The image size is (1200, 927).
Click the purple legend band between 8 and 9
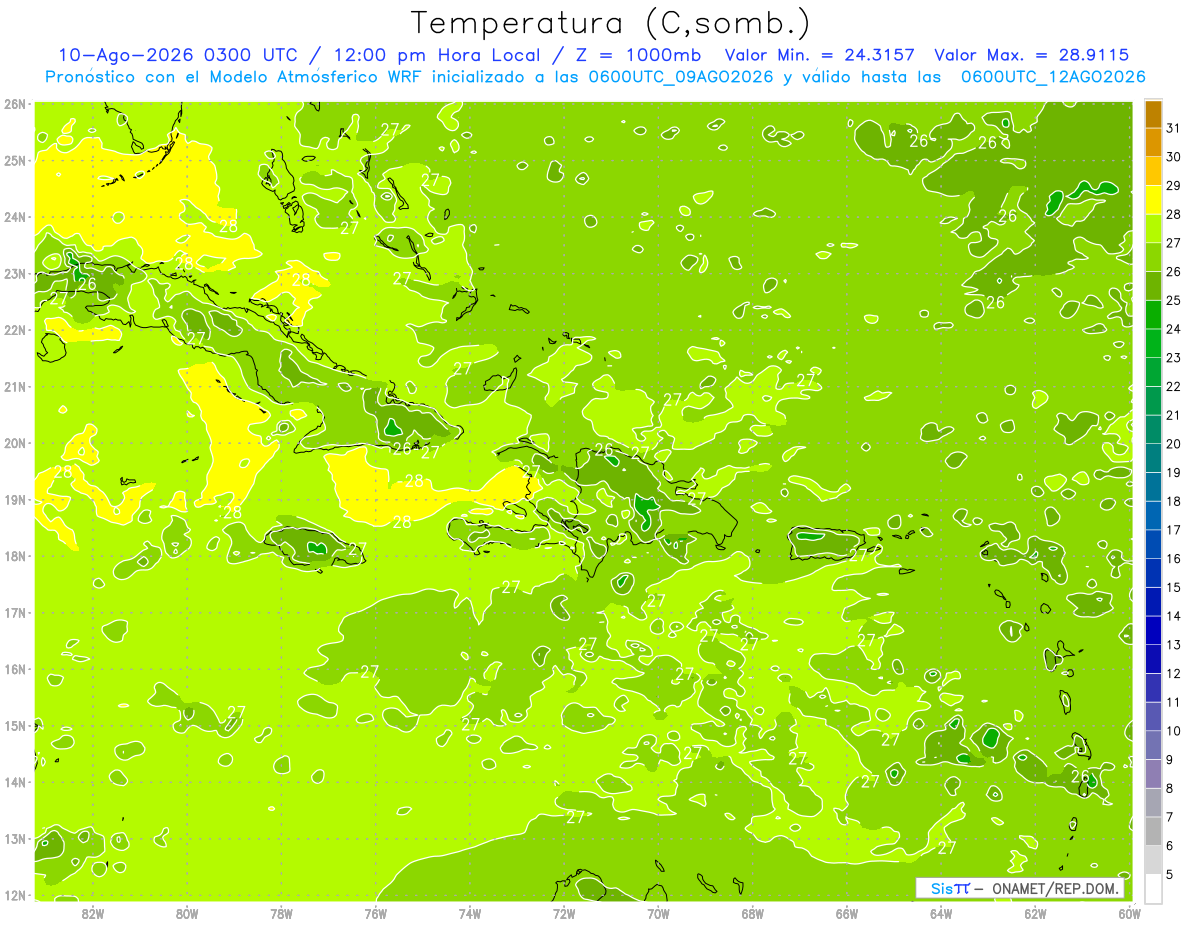coord(1153,773)
